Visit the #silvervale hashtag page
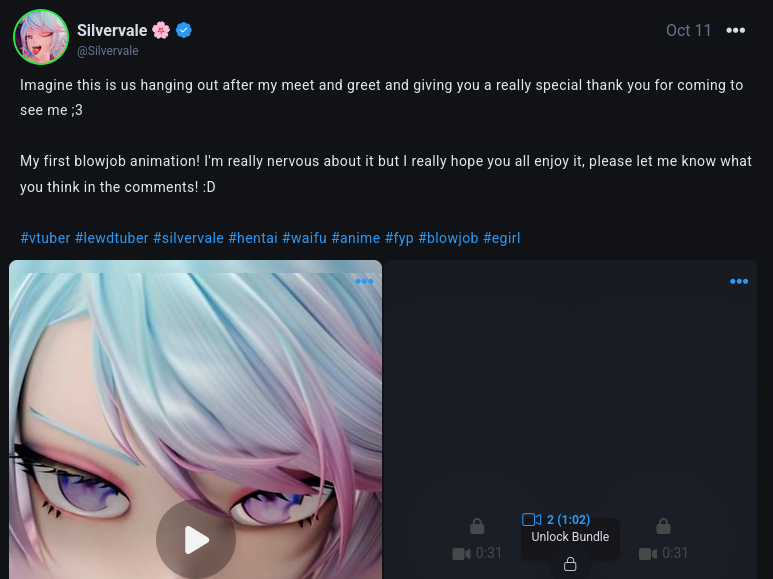The width and height of the screenshot is (773, 579). pos(188,238)
